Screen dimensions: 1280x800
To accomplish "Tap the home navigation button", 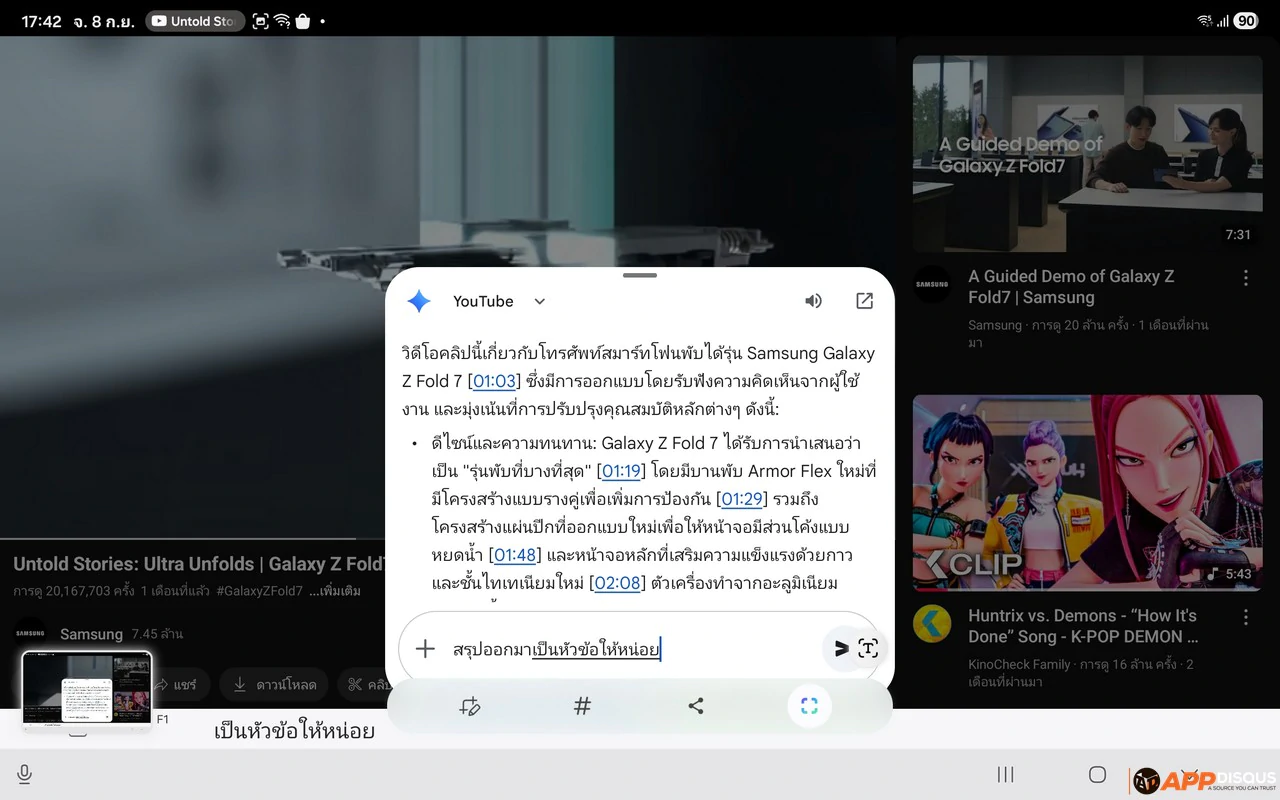I will [x=1097, y=775].
